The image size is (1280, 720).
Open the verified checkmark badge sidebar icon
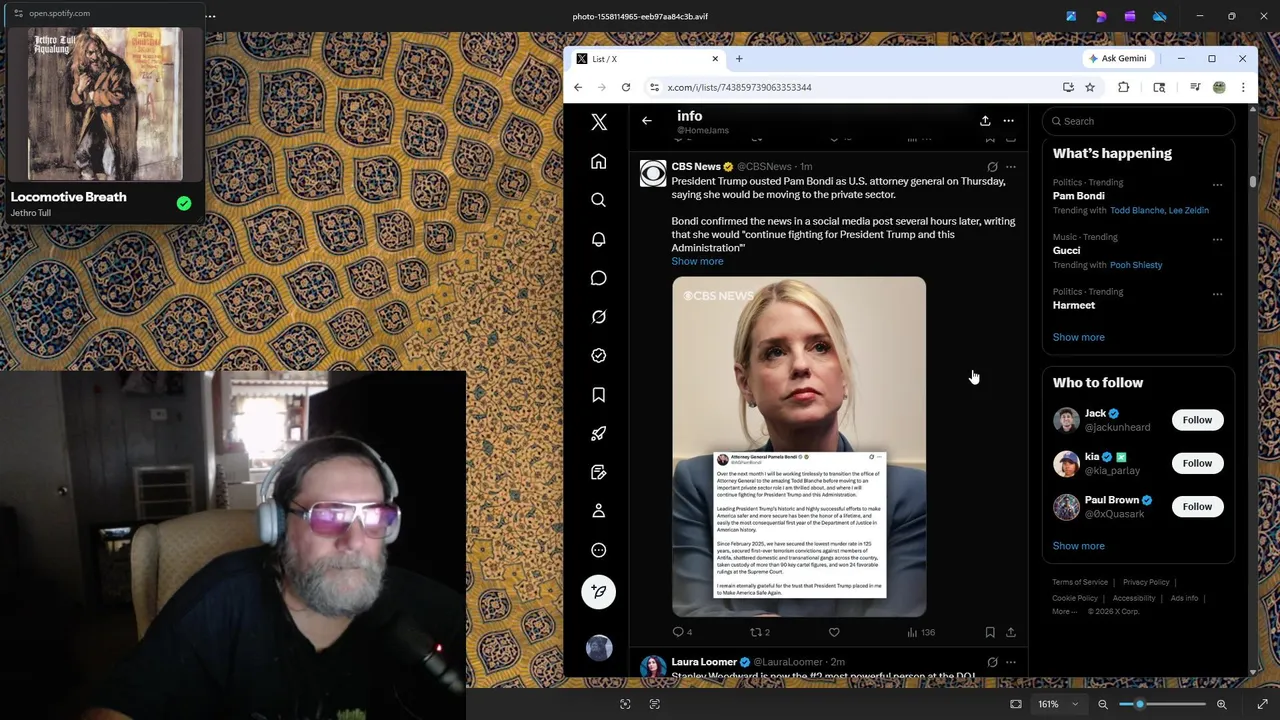(x=598, y=355)
